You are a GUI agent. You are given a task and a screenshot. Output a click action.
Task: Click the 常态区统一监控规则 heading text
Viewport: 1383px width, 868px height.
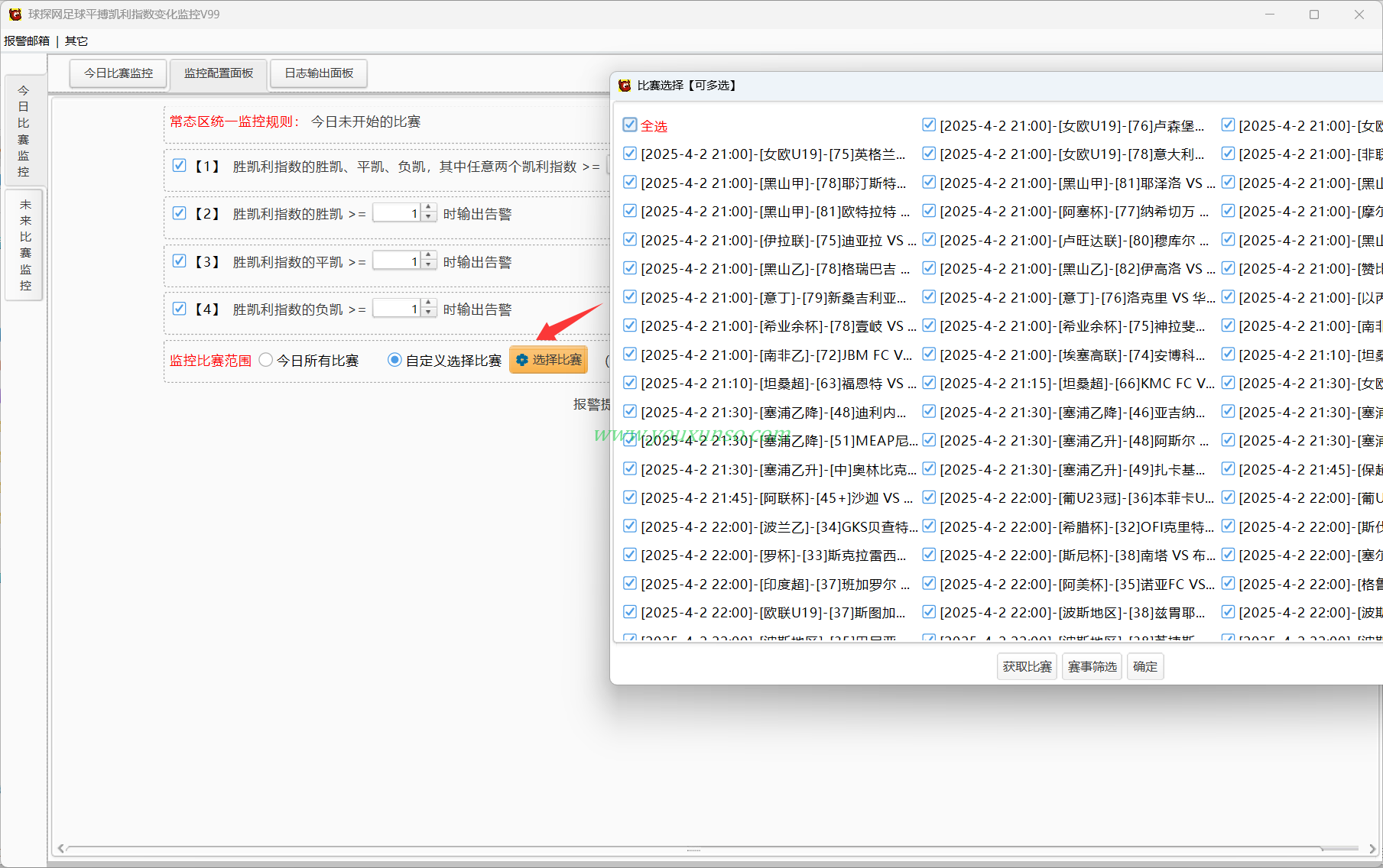click(235, 121)
